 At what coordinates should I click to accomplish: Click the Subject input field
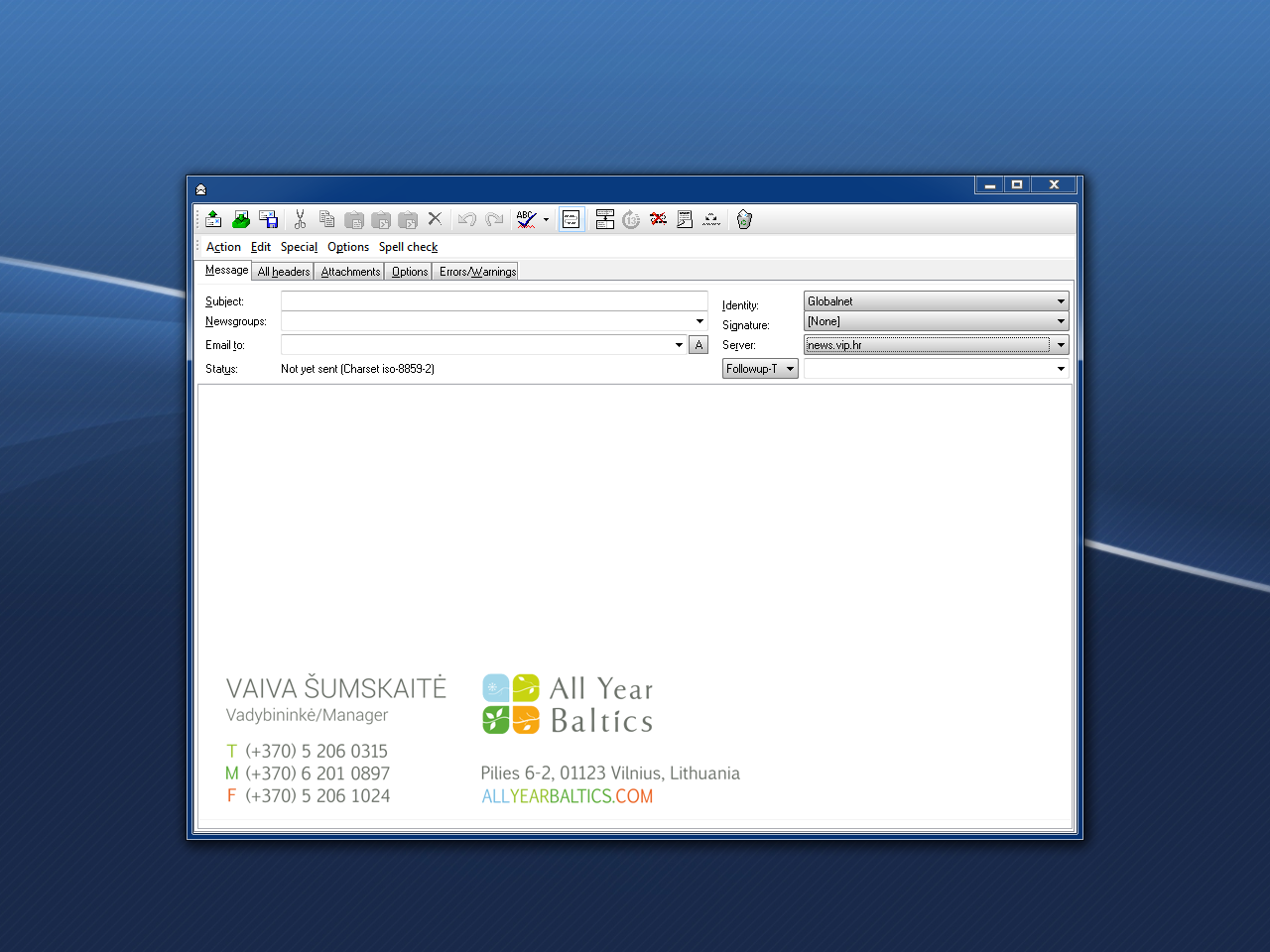tap(493, 300)
